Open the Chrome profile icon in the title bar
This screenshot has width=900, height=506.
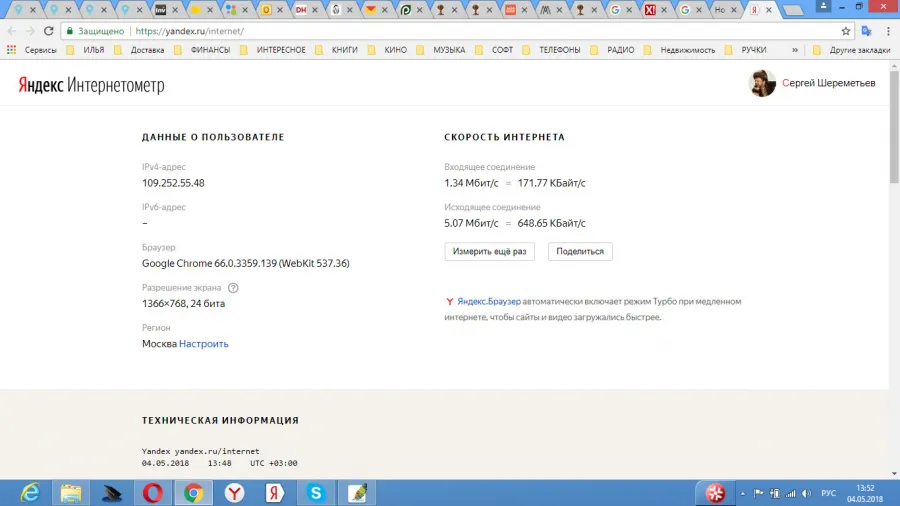point(823,6)
